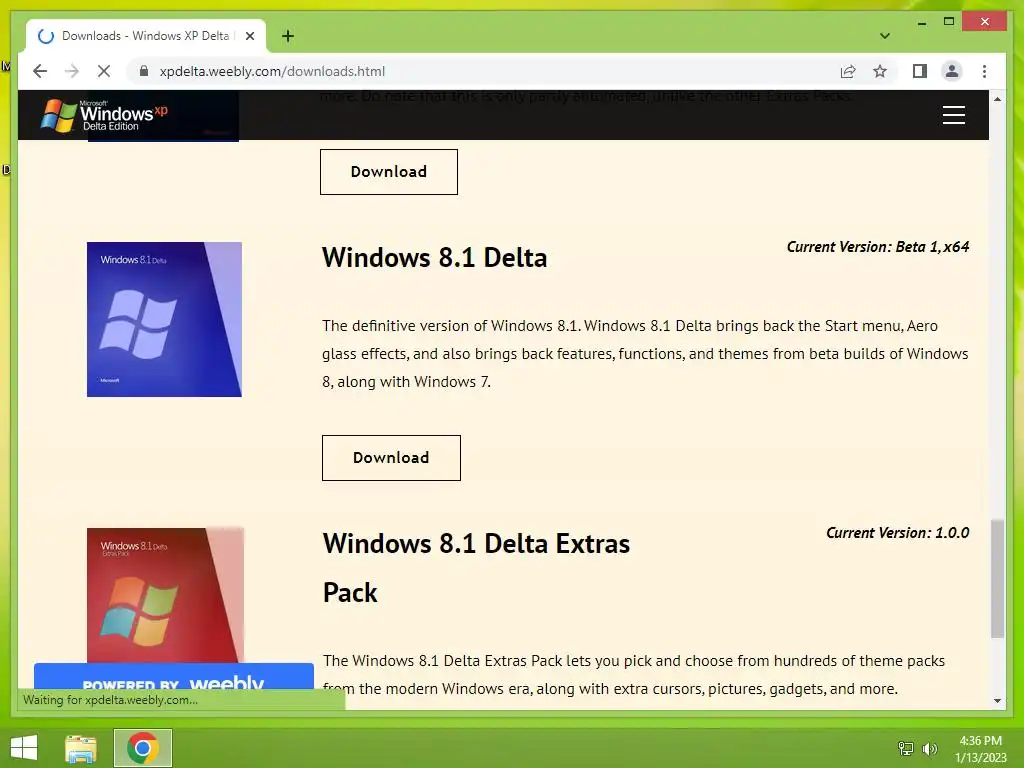Open the Powered by Weebly banner
This screenshot has width=1024, height=768.
174,677
